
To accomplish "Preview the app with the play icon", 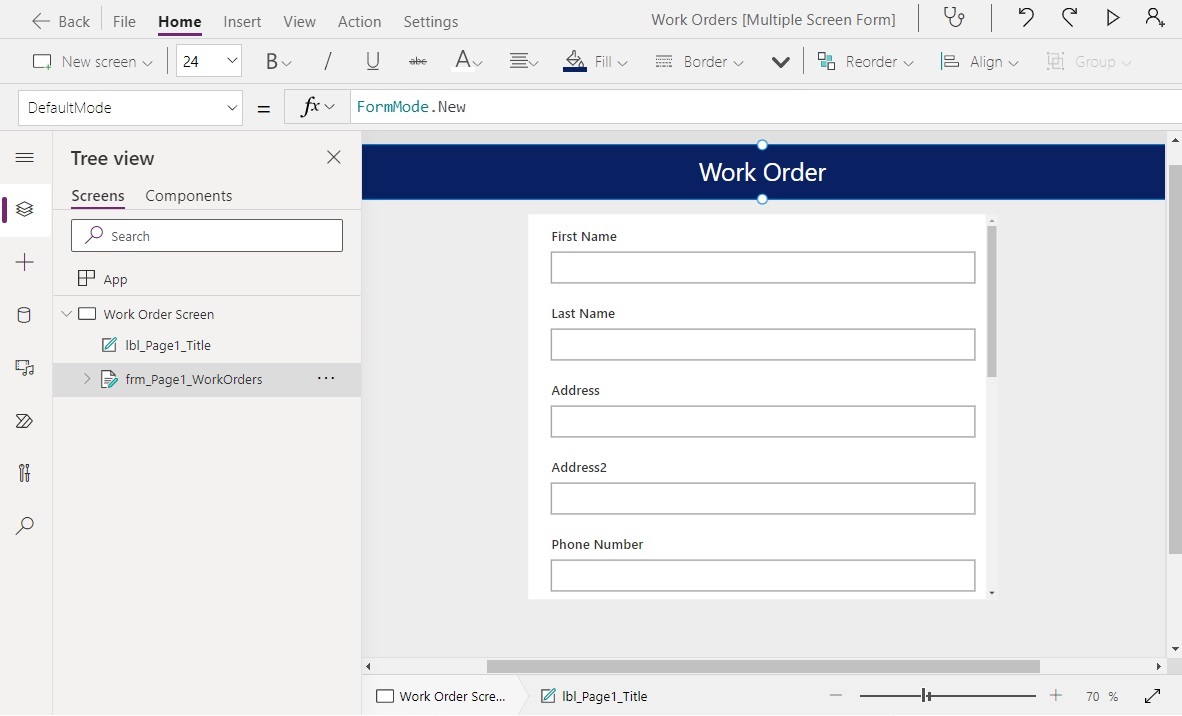I will click(x=1113, y=18).
